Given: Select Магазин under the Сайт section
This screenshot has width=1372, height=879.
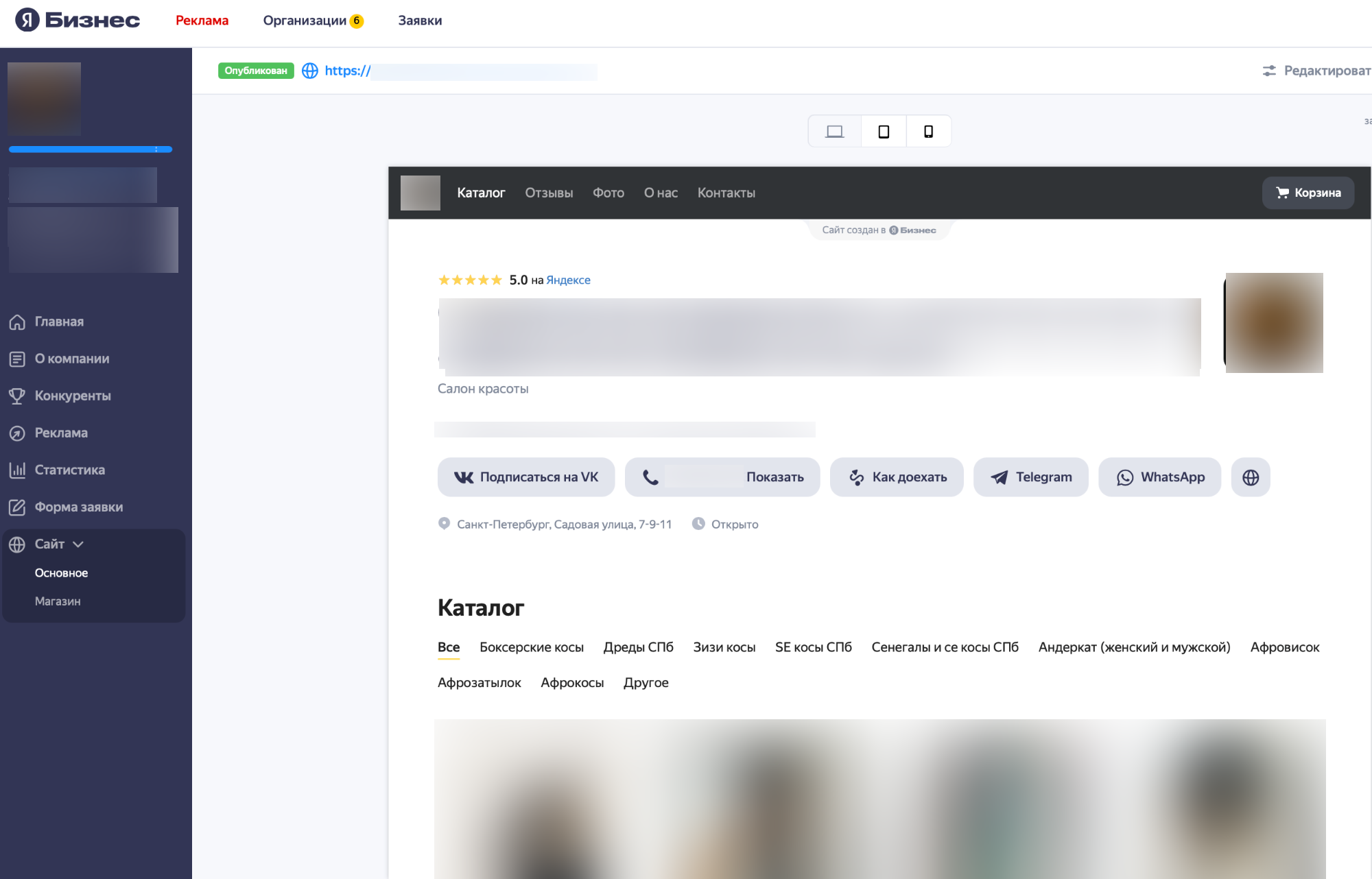Looking at the screenshot, I should pos(58,601).
